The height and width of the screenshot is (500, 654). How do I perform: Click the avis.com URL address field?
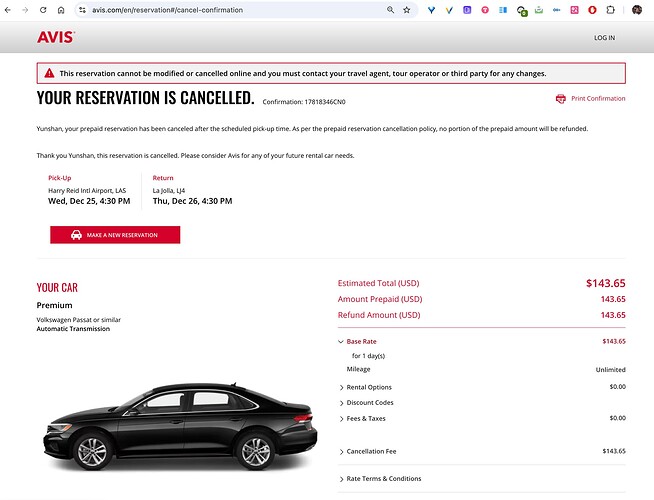pyautogui.click(x=220, y=10)
